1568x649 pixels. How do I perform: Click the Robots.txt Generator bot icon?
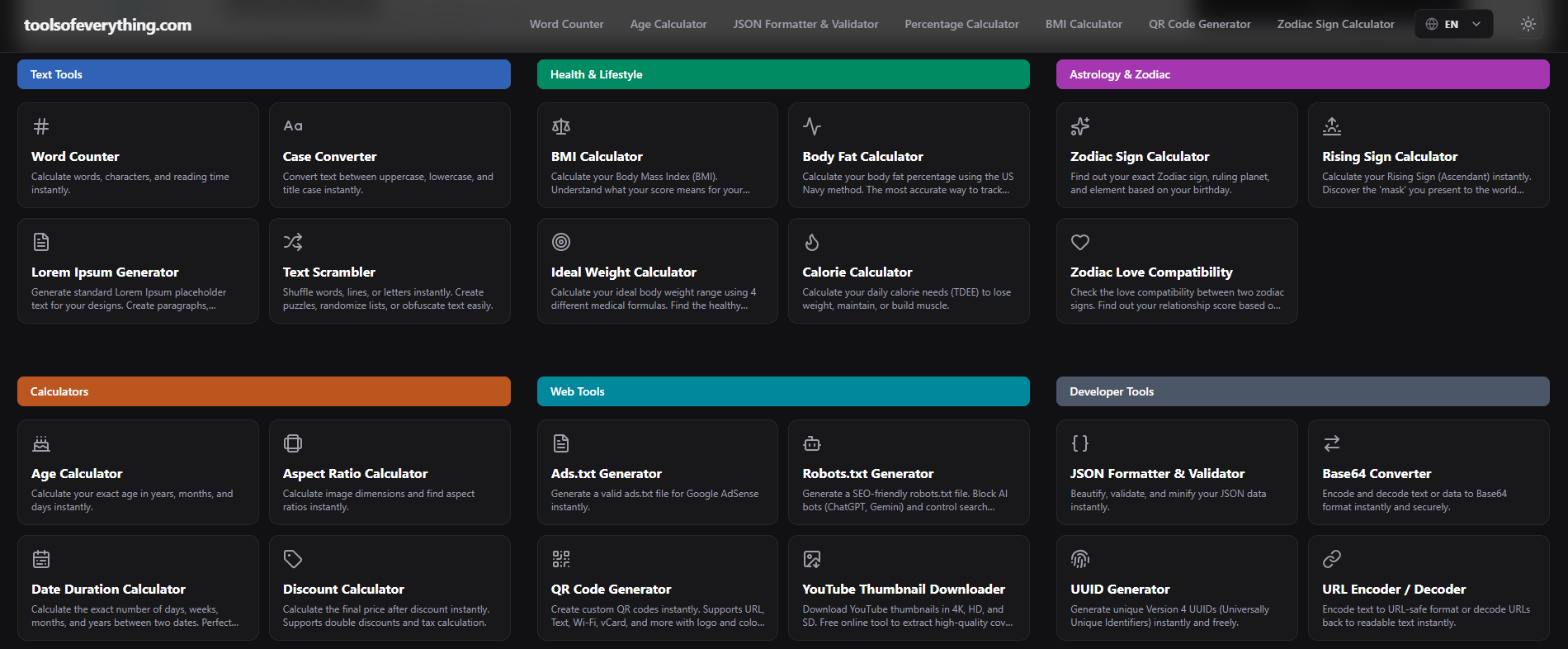point(812,443)
